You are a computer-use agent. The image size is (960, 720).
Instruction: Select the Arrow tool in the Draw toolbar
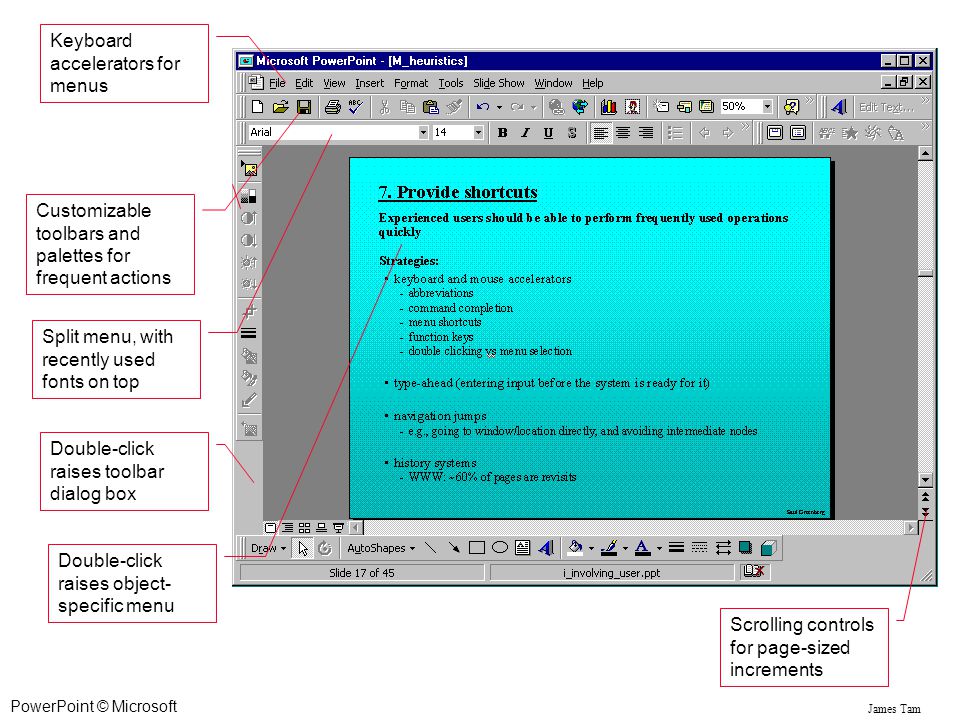coord(454,548)
